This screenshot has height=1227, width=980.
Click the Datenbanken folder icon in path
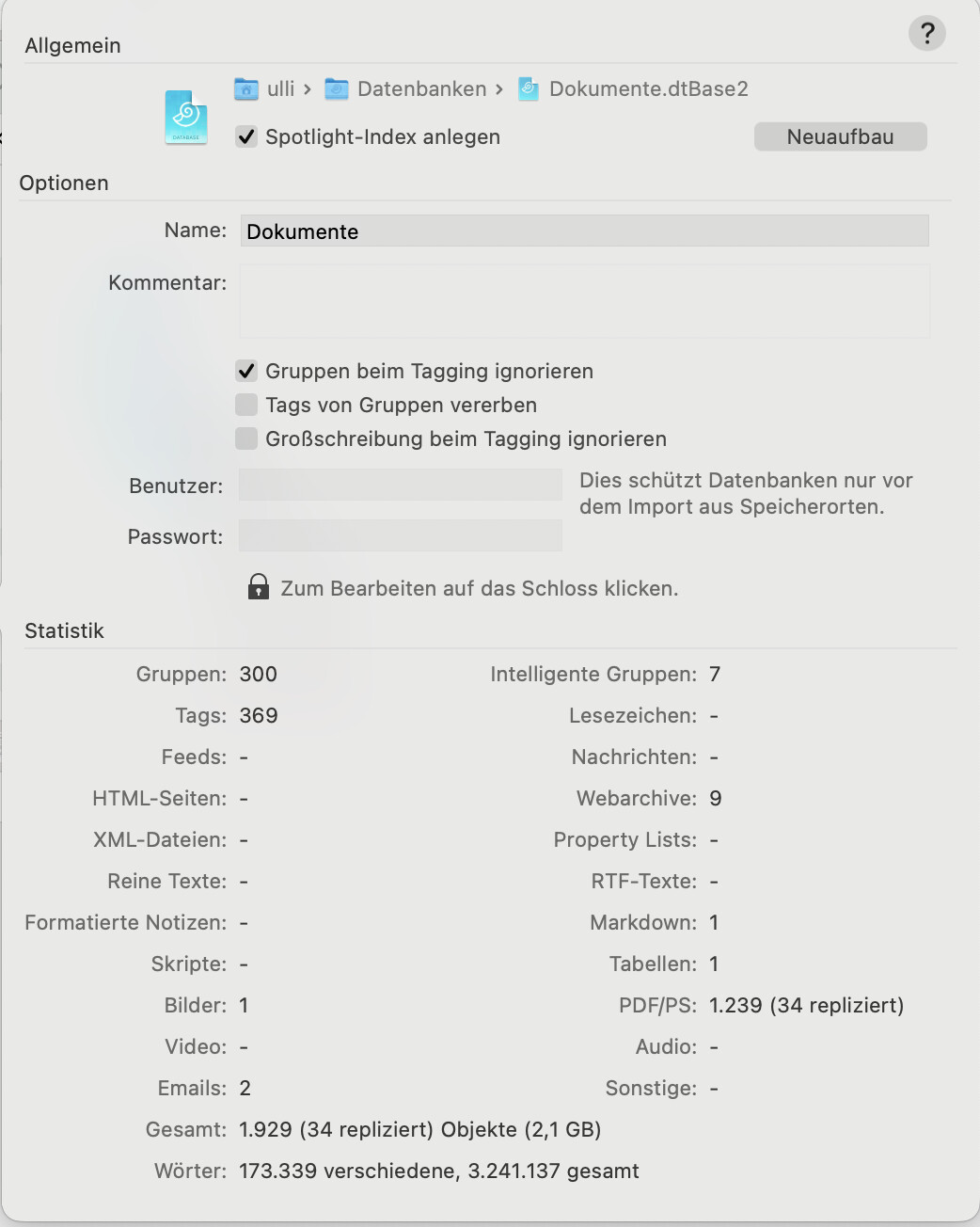[x=337, y=88]
